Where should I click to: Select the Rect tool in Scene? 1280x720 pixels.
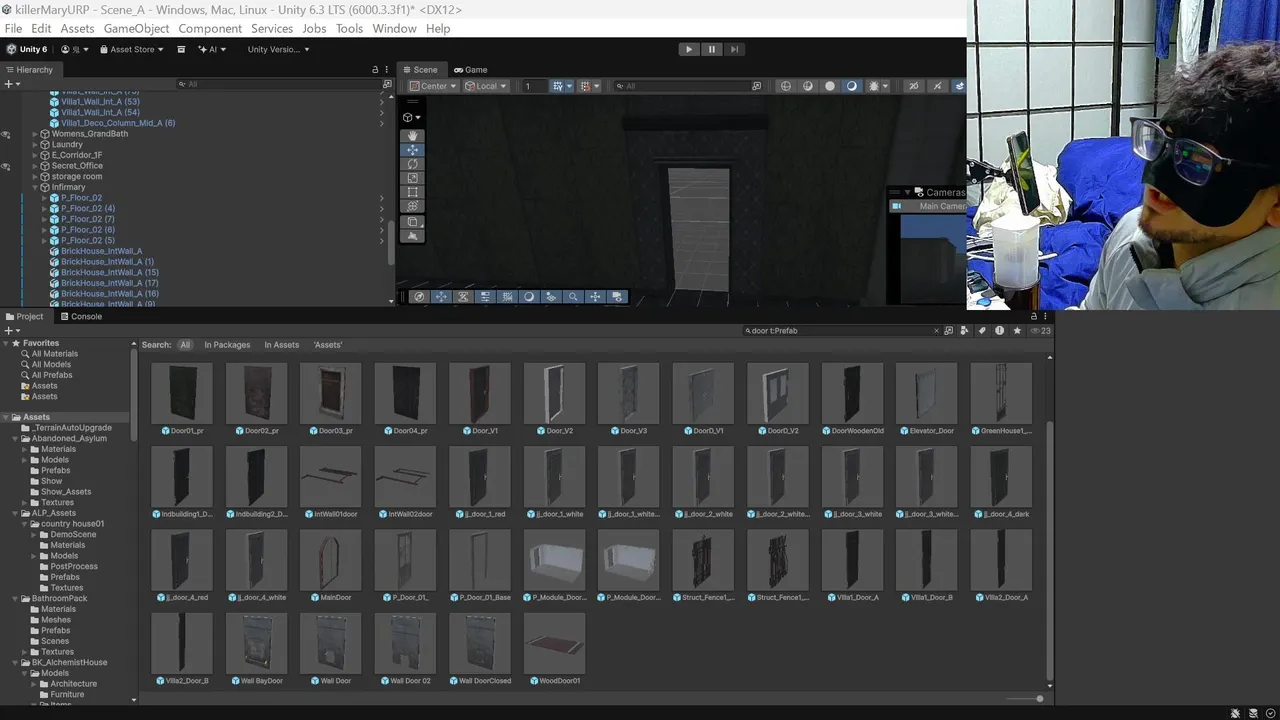click(413, 192)
